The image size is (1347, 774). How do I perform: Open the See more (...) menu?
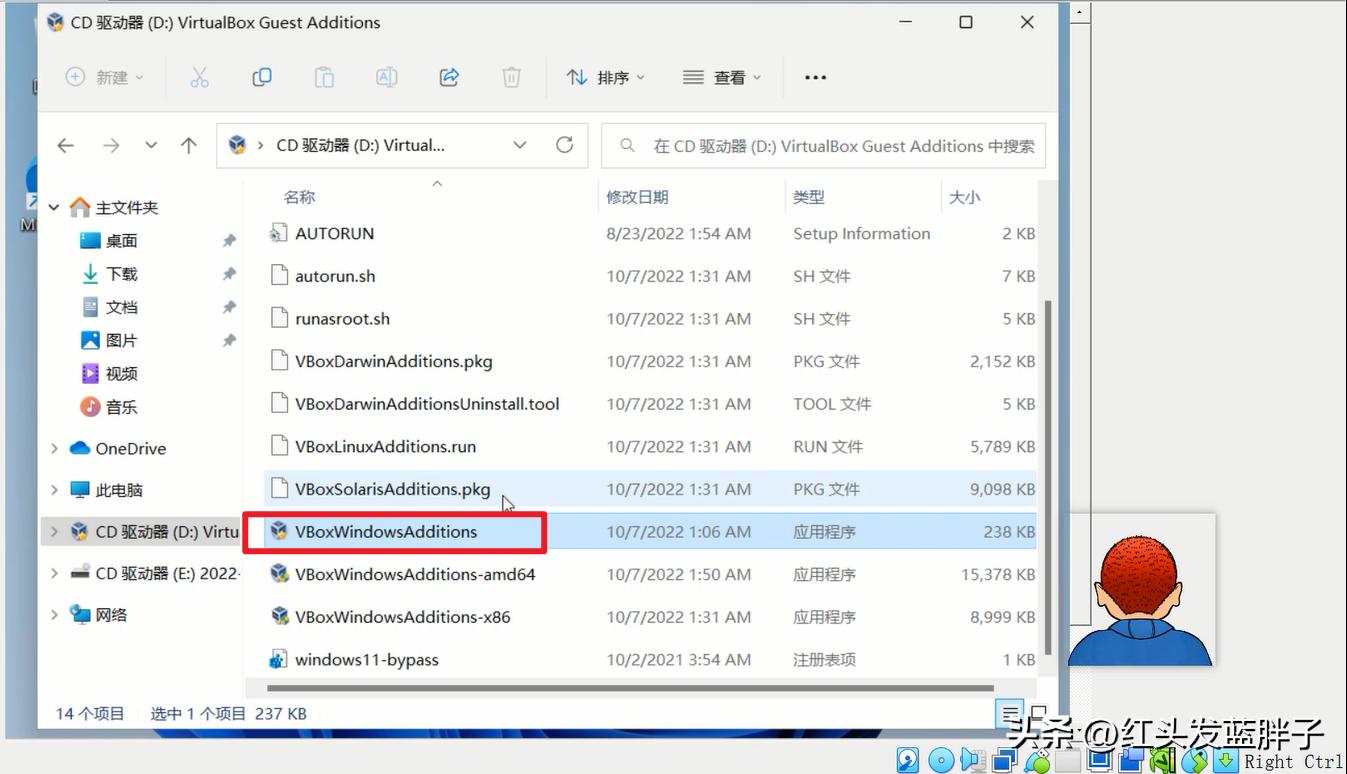click(x=815, y=77)
